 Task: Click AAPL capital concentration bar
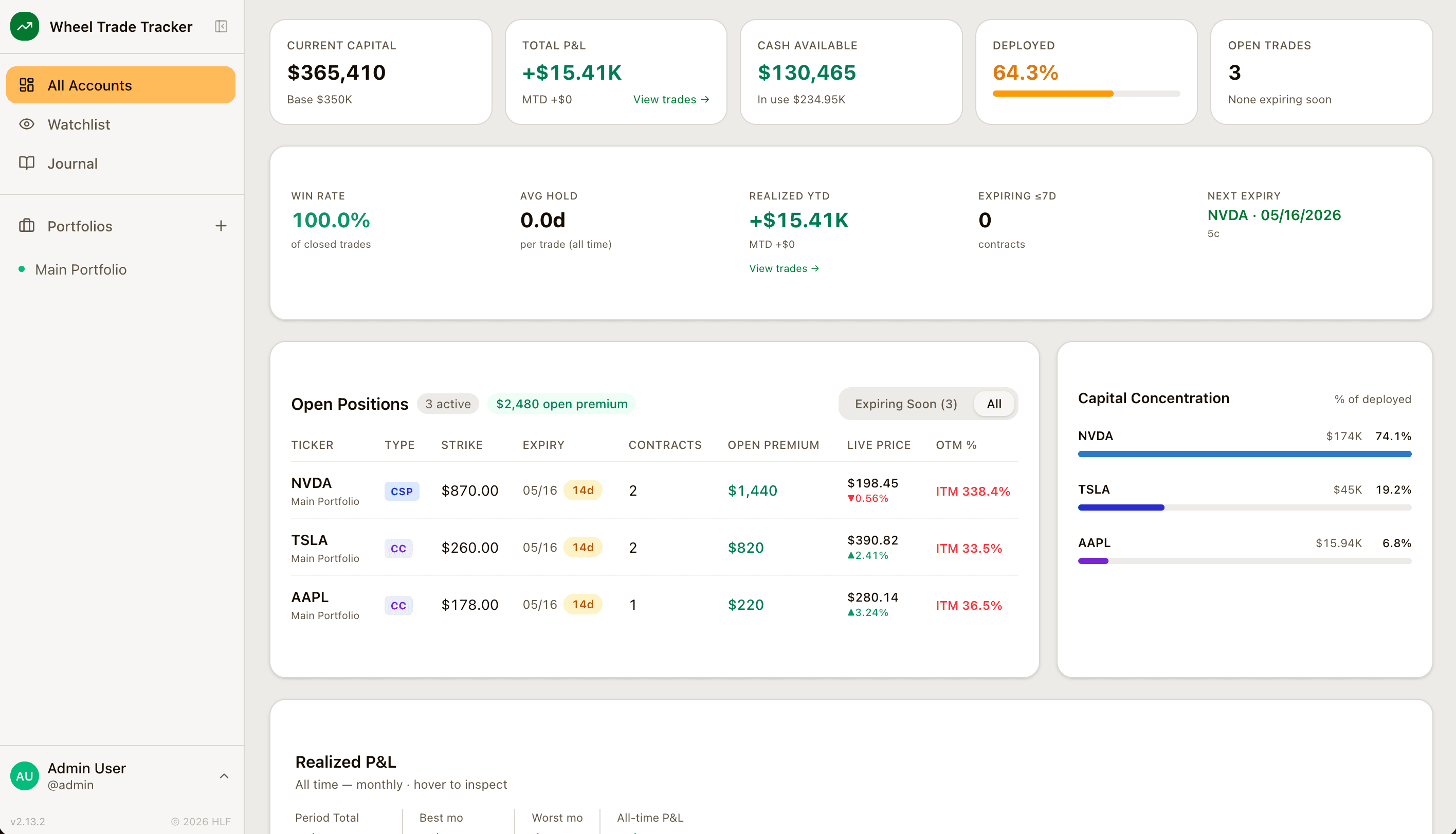(x=1244, y=561)
